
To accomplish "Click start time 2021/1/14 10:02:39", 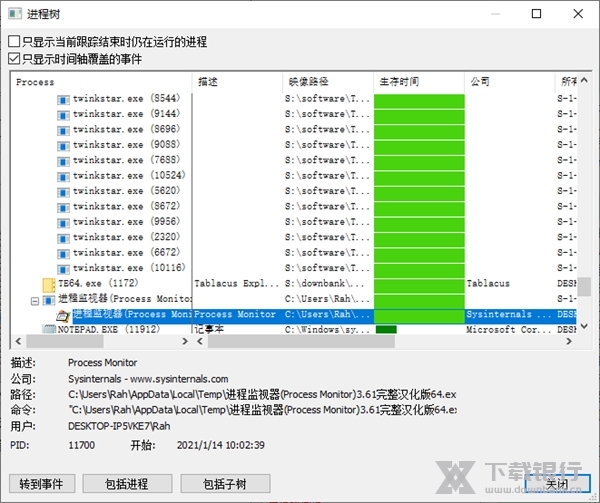I will [220, 445].
